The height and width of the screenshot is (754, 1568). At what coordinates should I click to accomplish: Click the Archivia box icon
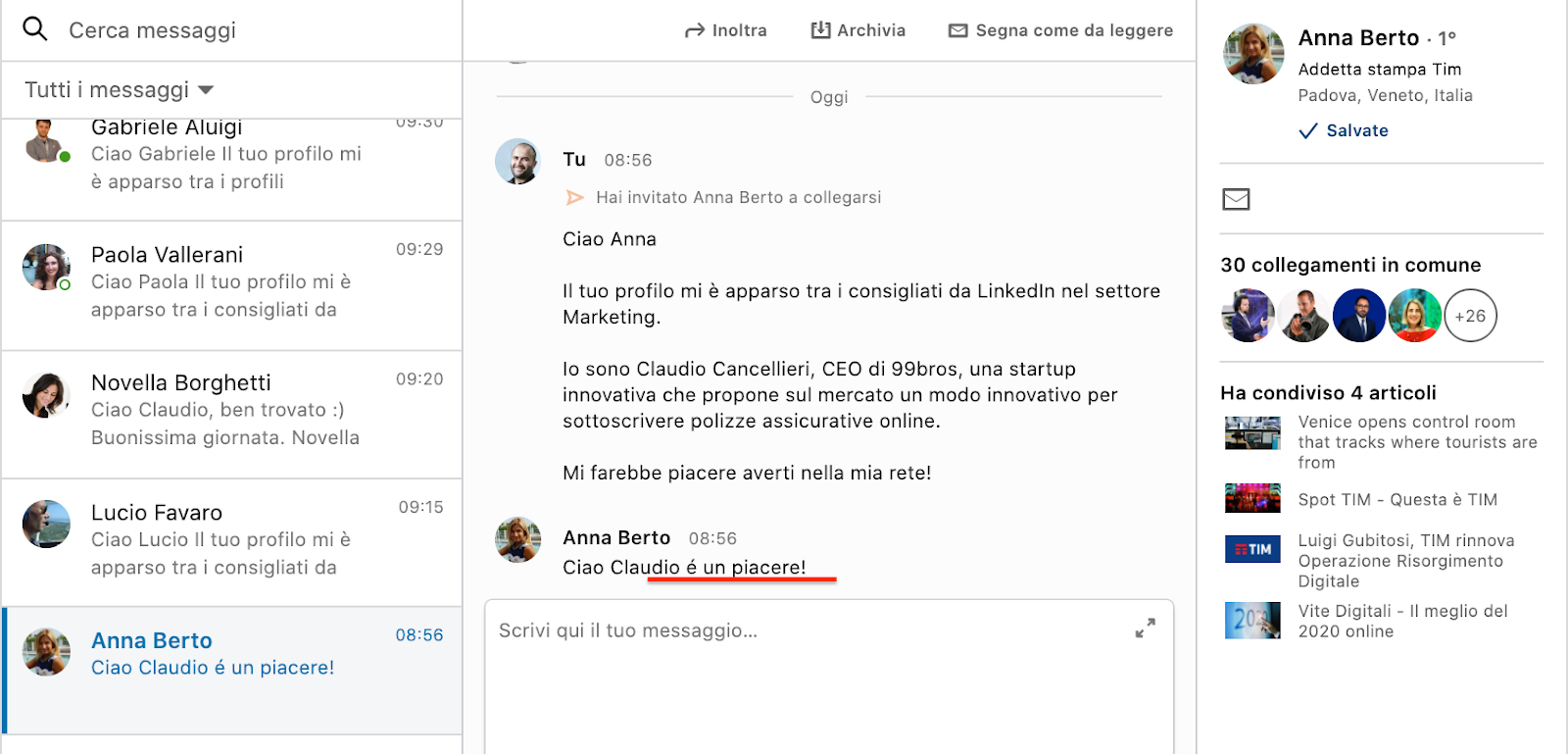click(x=820, y=30)
